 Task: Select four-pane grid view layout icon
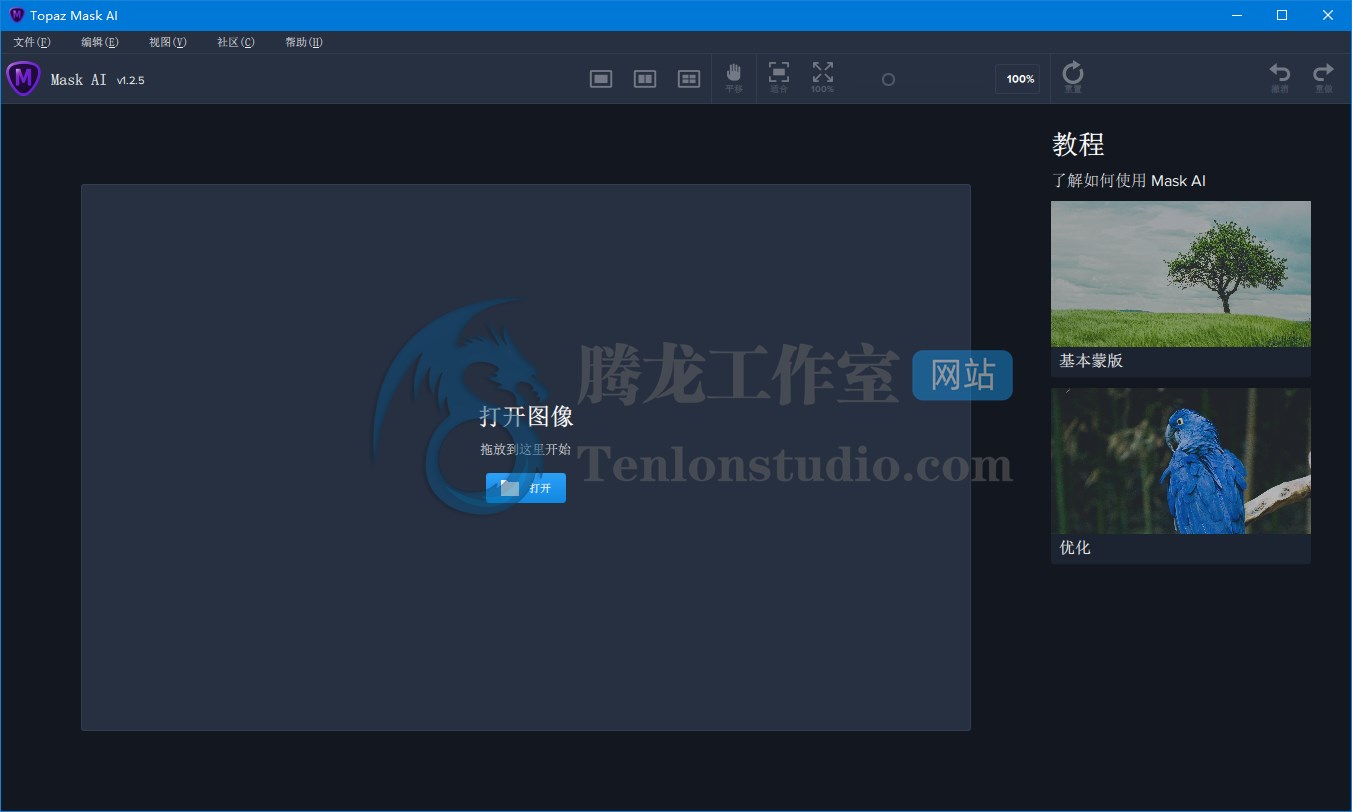coord(689,79)
